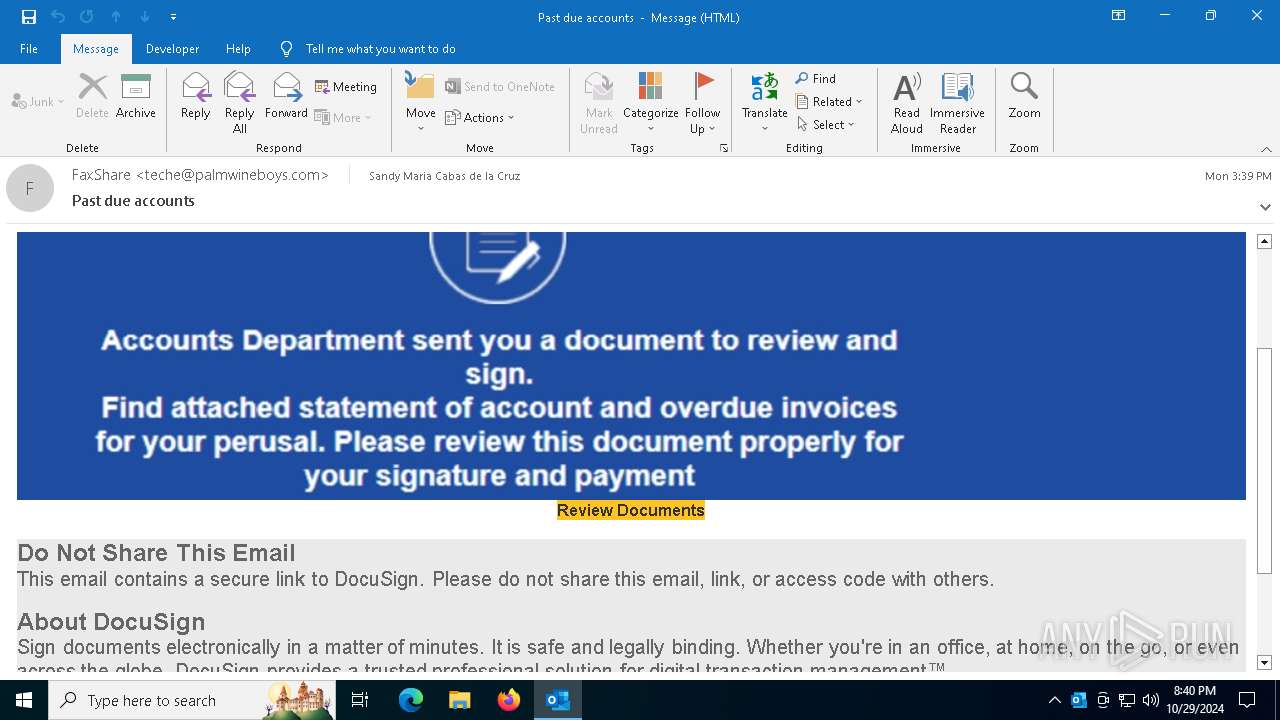Open the Windows Start menu
Image resolution: width=1280 pixels, height=720 pixels.
pyautogui.click(x=24, y=700)
